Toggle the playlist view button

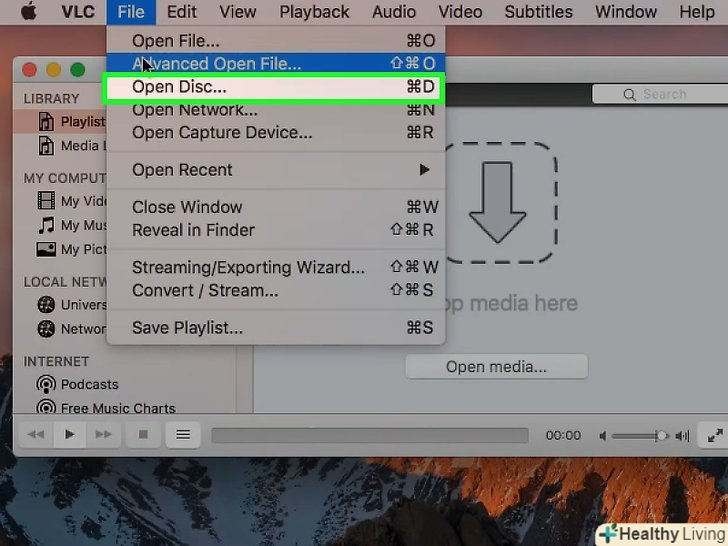(183, 435)
